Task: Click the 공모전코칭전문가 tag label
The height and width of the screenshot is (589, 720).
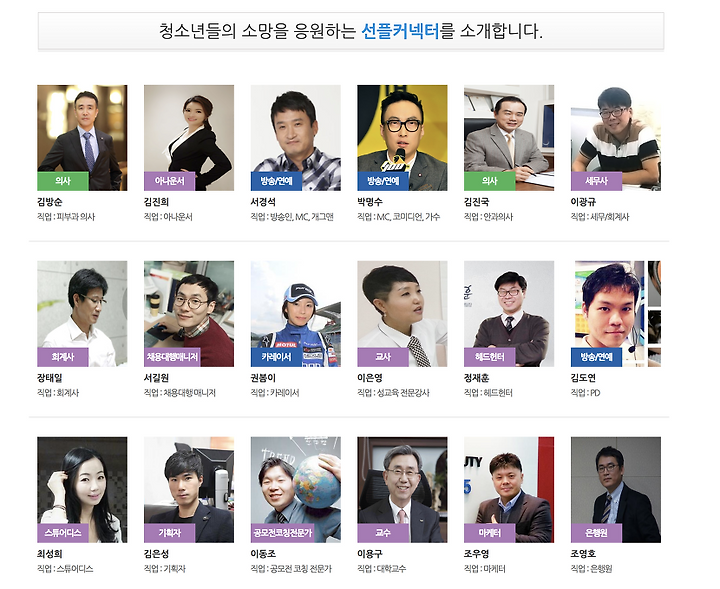Action: (x=282, y=533)
